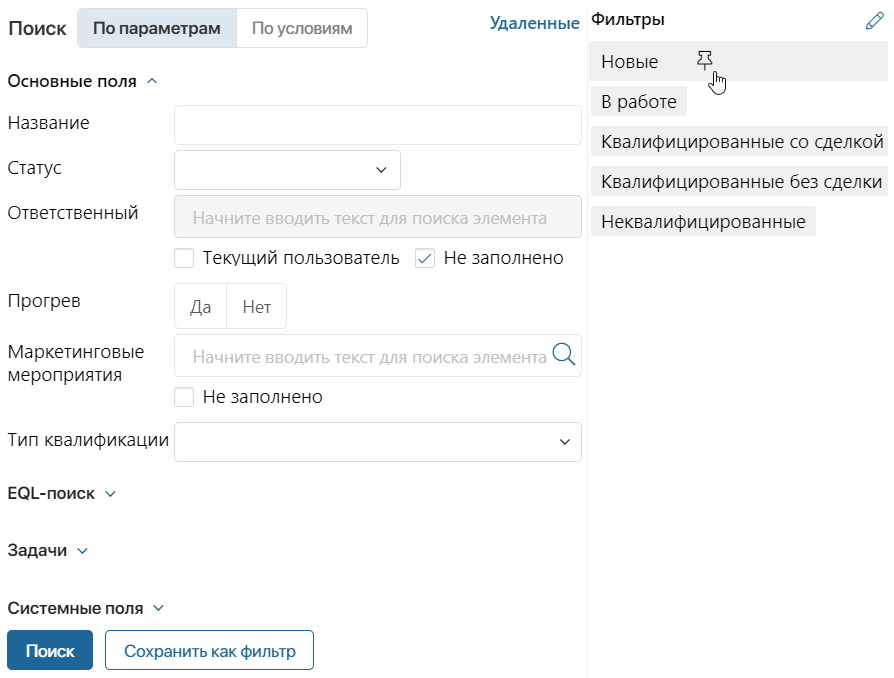Image resolution: width=894 pixels, height=678 pixels.
Task: Enable the Текущий пользователь checkbox
Action: click(x=184, y=258)
